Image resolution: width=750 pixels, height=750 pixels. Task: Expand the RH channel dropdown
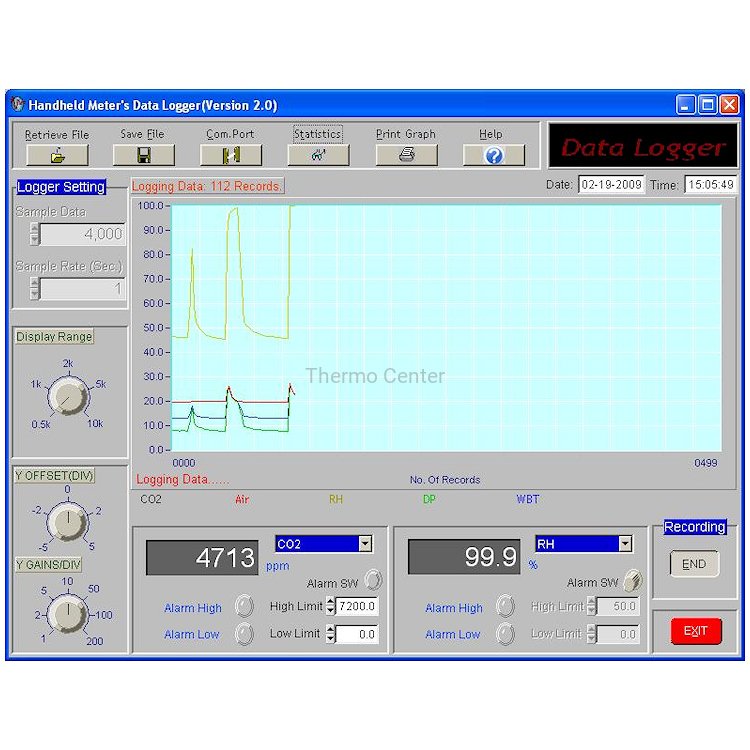pyautogui.click(x=625, y=544)
